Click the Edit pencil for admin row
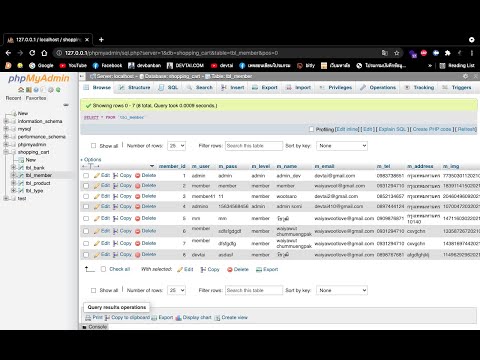Screen dimensions: 480x360 click(x=102, y=175)
